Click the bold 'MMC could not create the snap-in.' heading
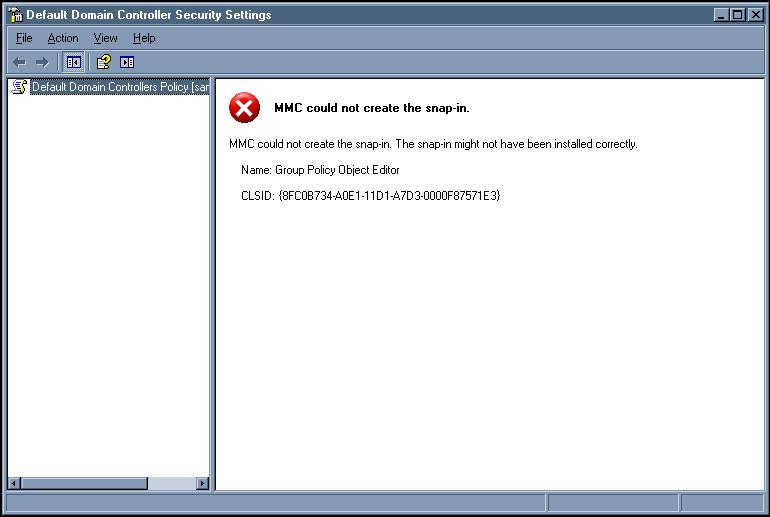770x517 pixels. [x=372, y=108]
